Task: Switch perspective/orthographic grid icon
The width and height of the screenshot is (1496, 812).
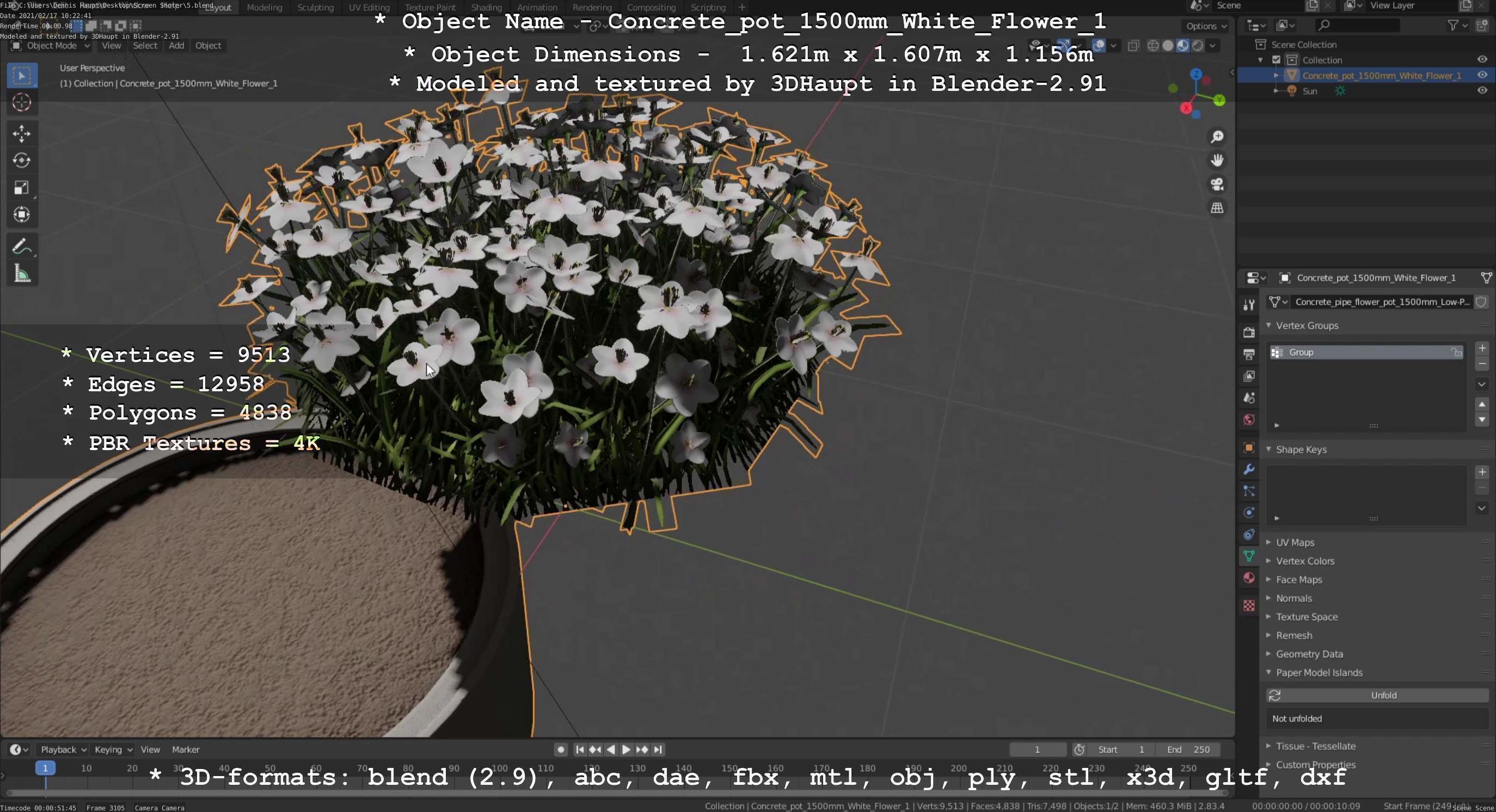Action: tap(1217, 208)
